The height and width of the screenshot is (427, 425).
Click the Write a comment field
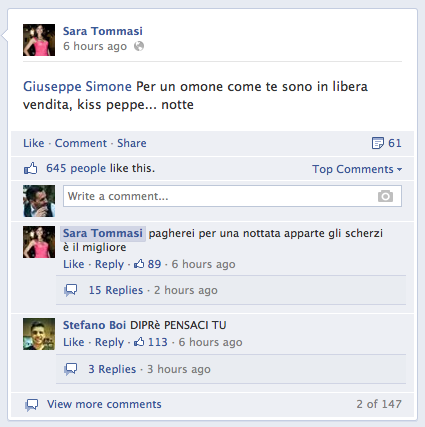point(232,196)
